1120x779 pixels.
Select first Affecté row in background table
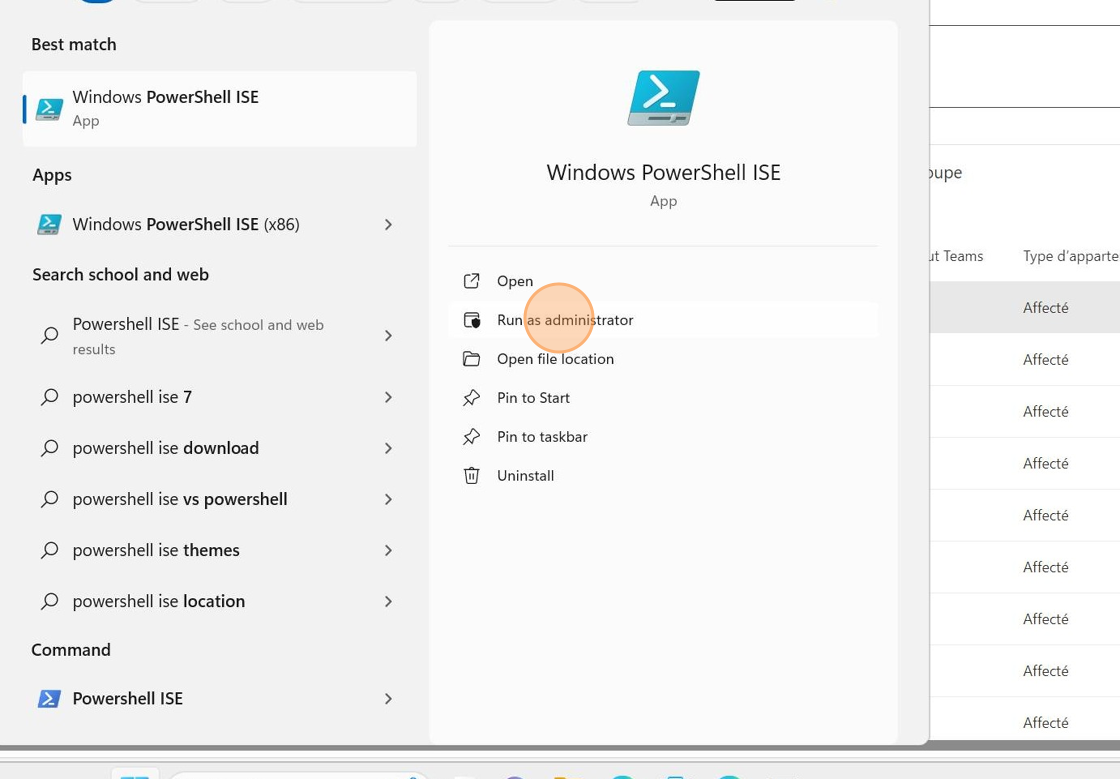click(1025, 307)
